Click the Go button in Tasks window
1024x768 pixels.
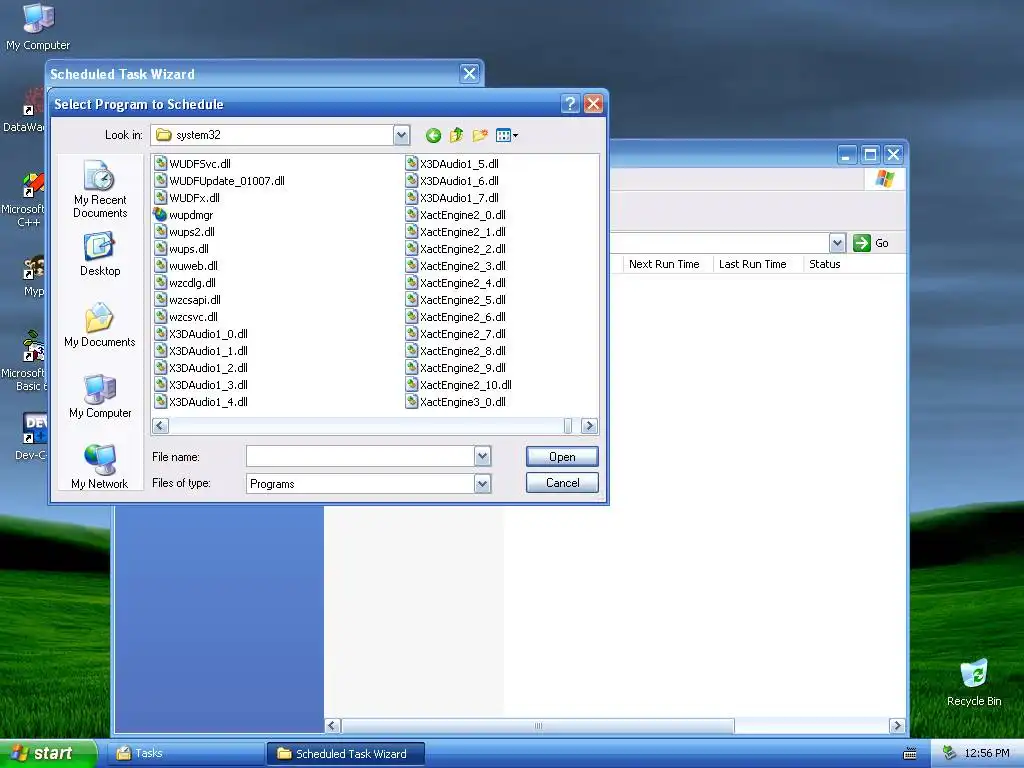pos(871,243)
